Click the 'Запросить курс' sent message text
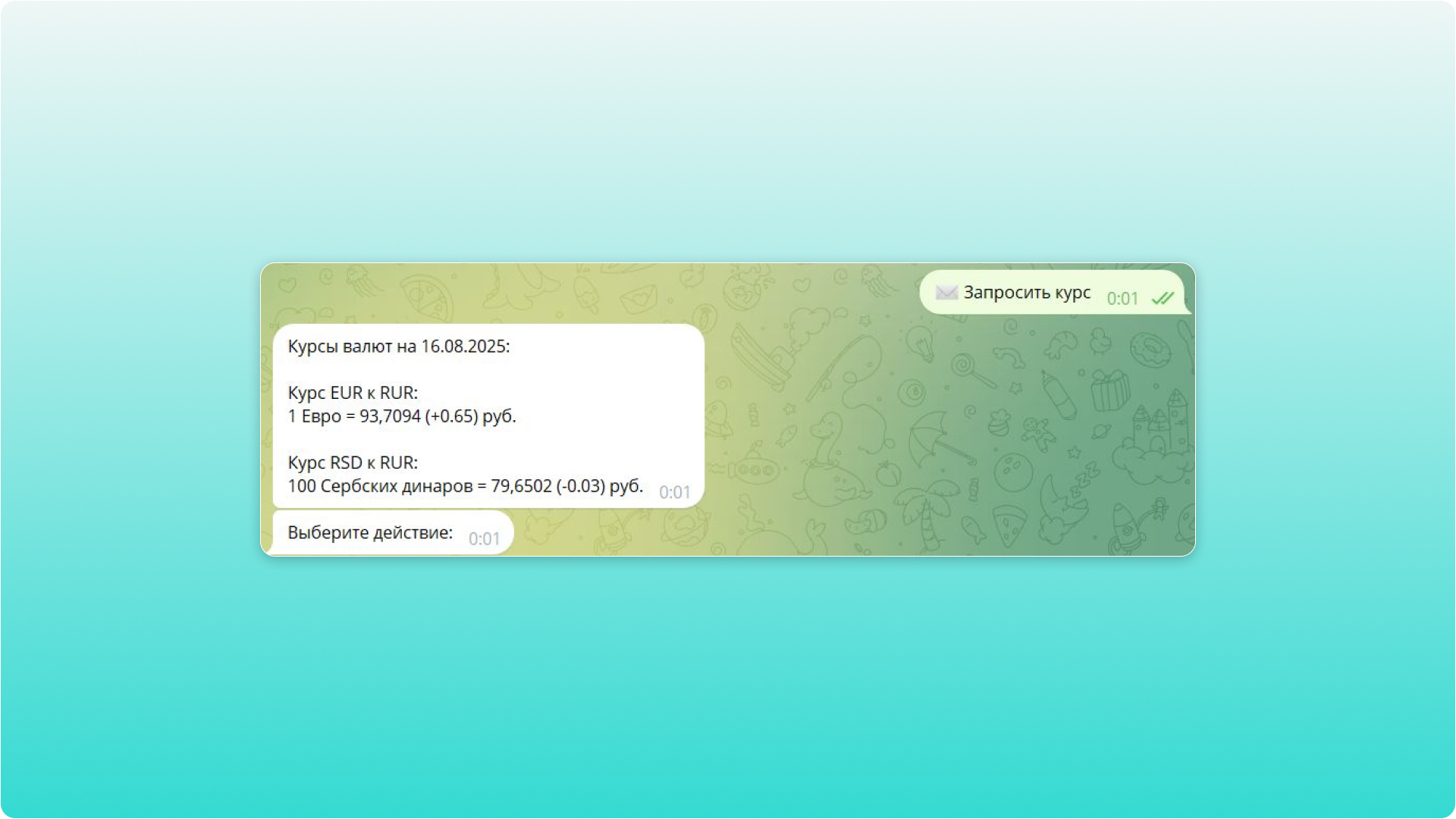 click(1027, 293)
